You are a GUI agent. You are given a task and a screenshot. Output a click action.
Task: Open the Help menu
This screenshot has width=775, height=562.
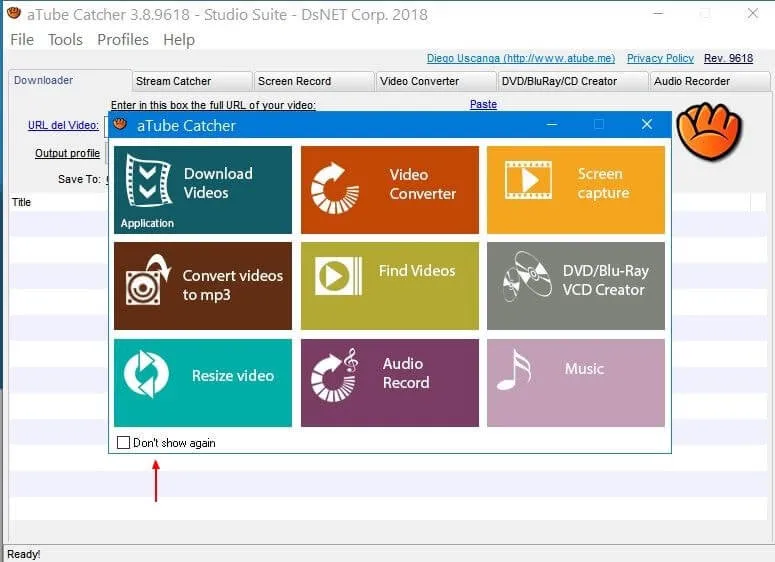[x=179, y=40]
